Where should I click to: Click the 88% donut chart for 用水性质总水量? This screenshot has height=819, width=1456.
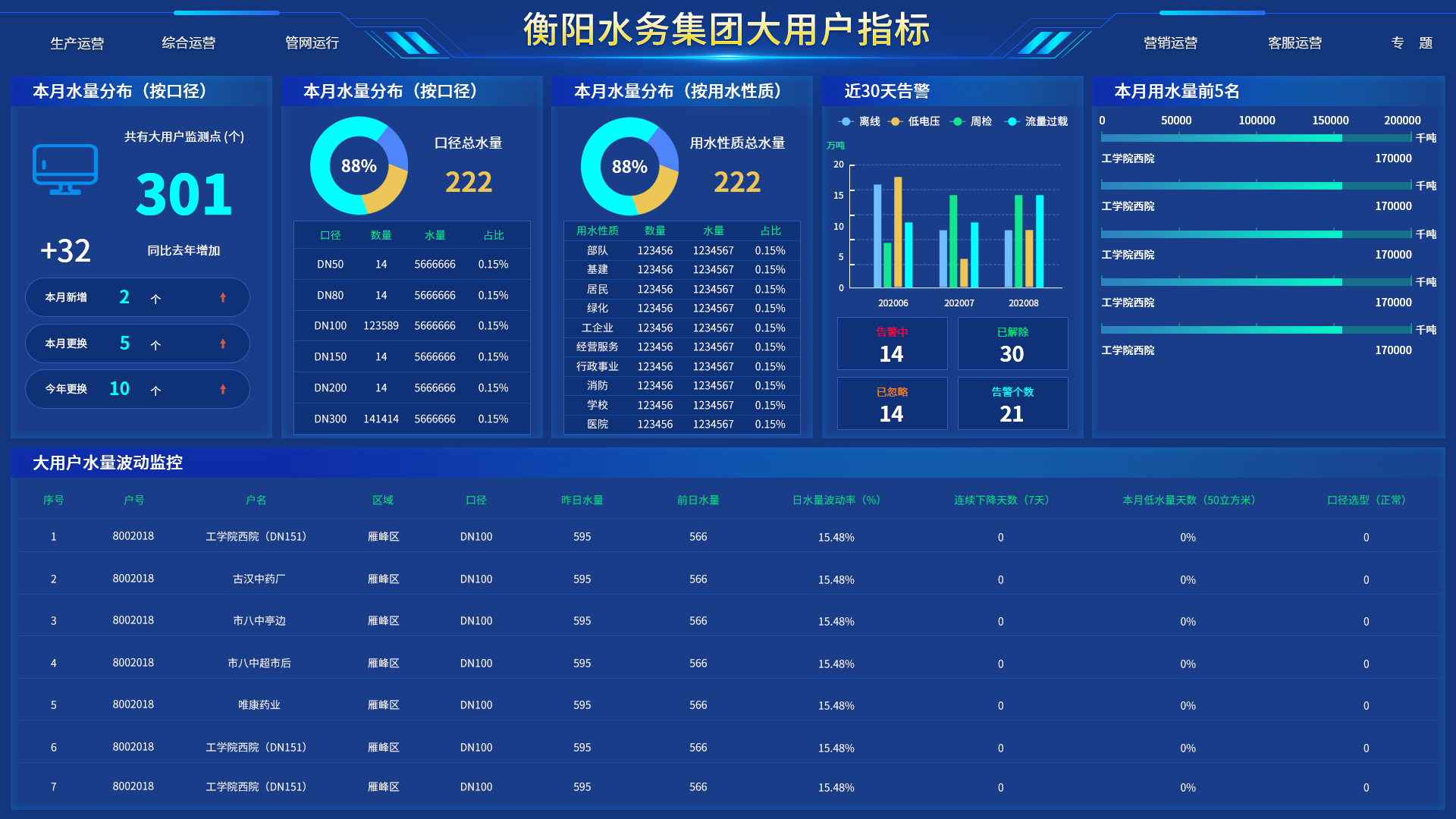(629, 167)
